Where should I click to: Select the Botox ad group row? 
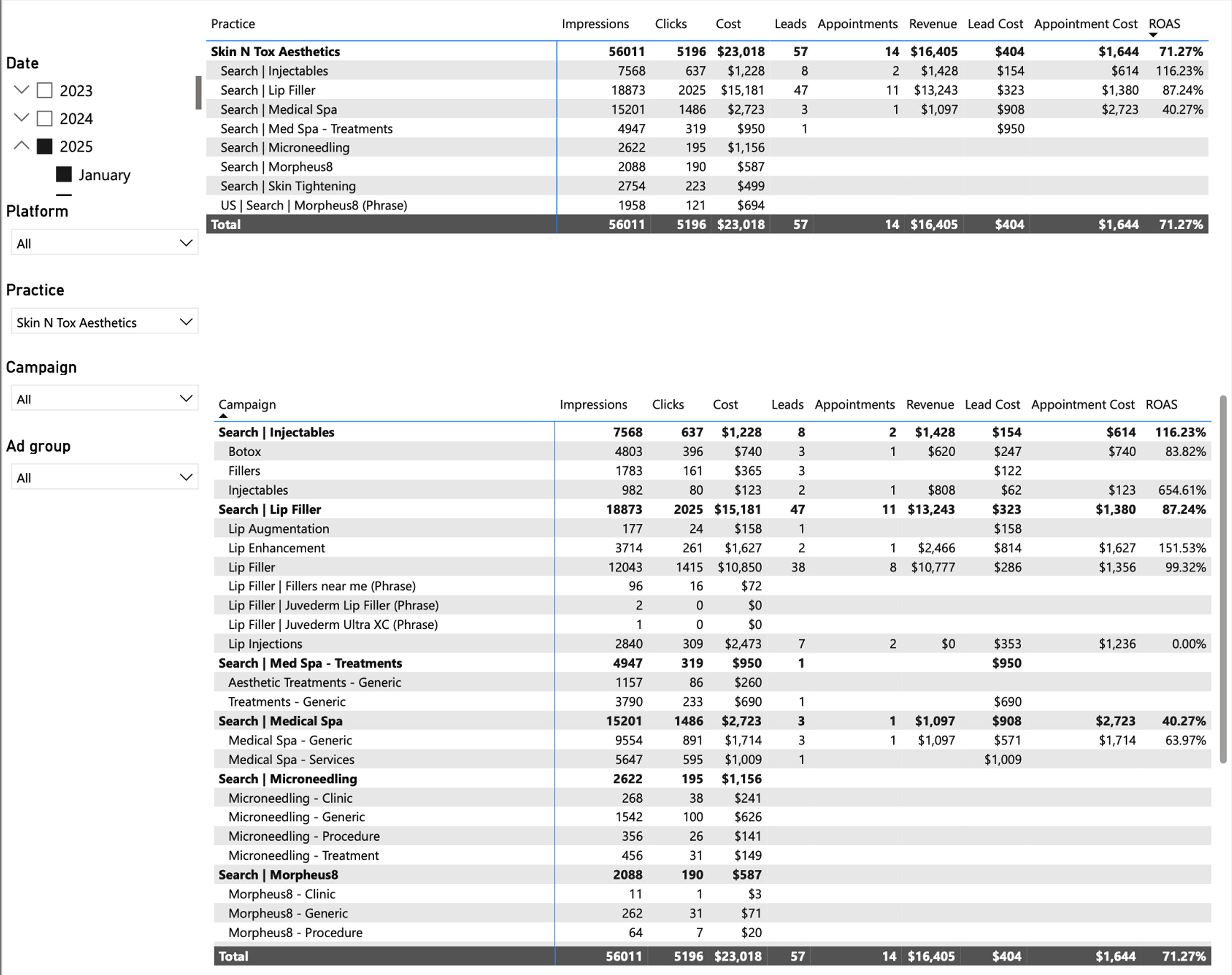tap(245, 451)
